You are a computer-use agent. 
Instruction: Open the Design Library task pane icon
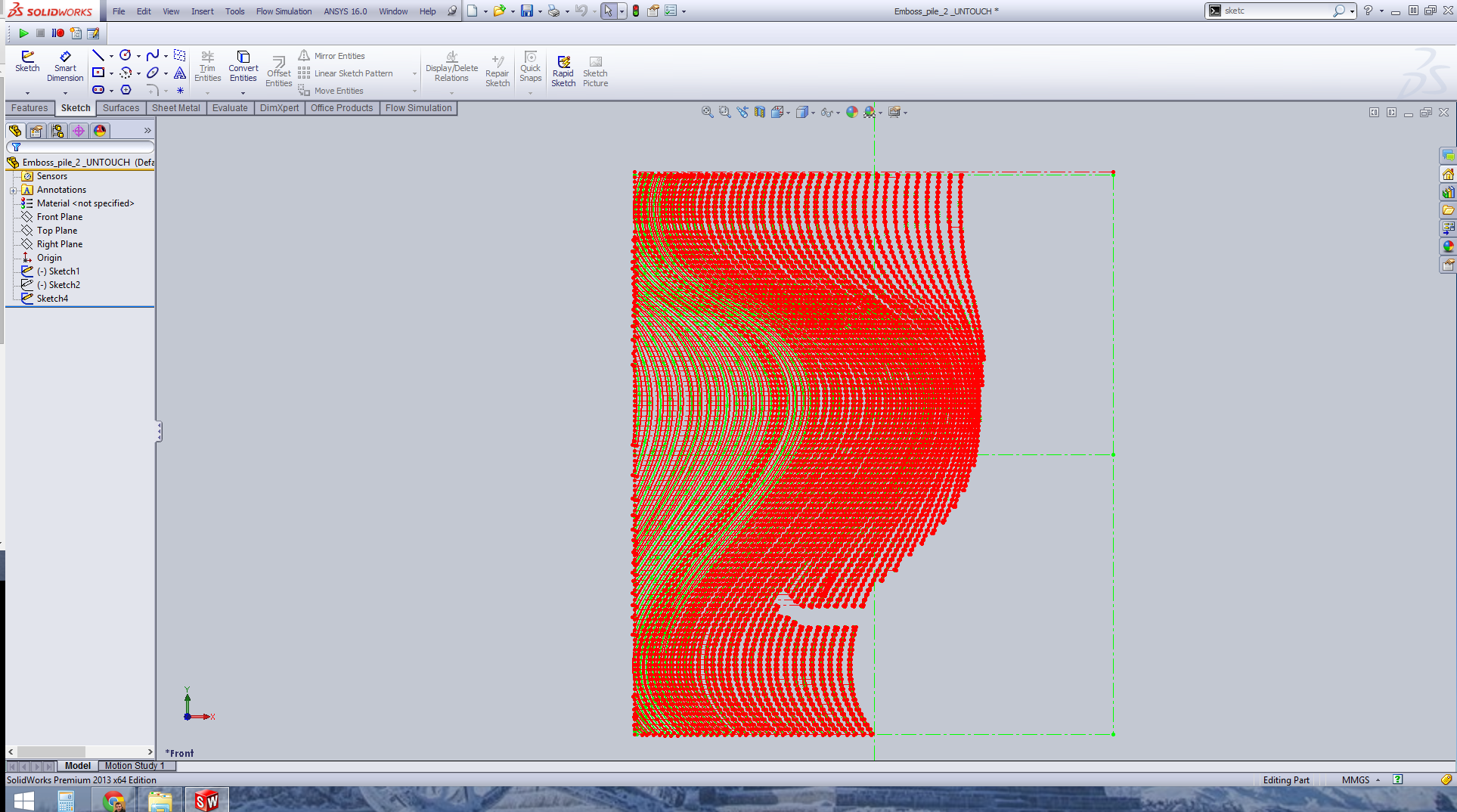point(1448,192)
